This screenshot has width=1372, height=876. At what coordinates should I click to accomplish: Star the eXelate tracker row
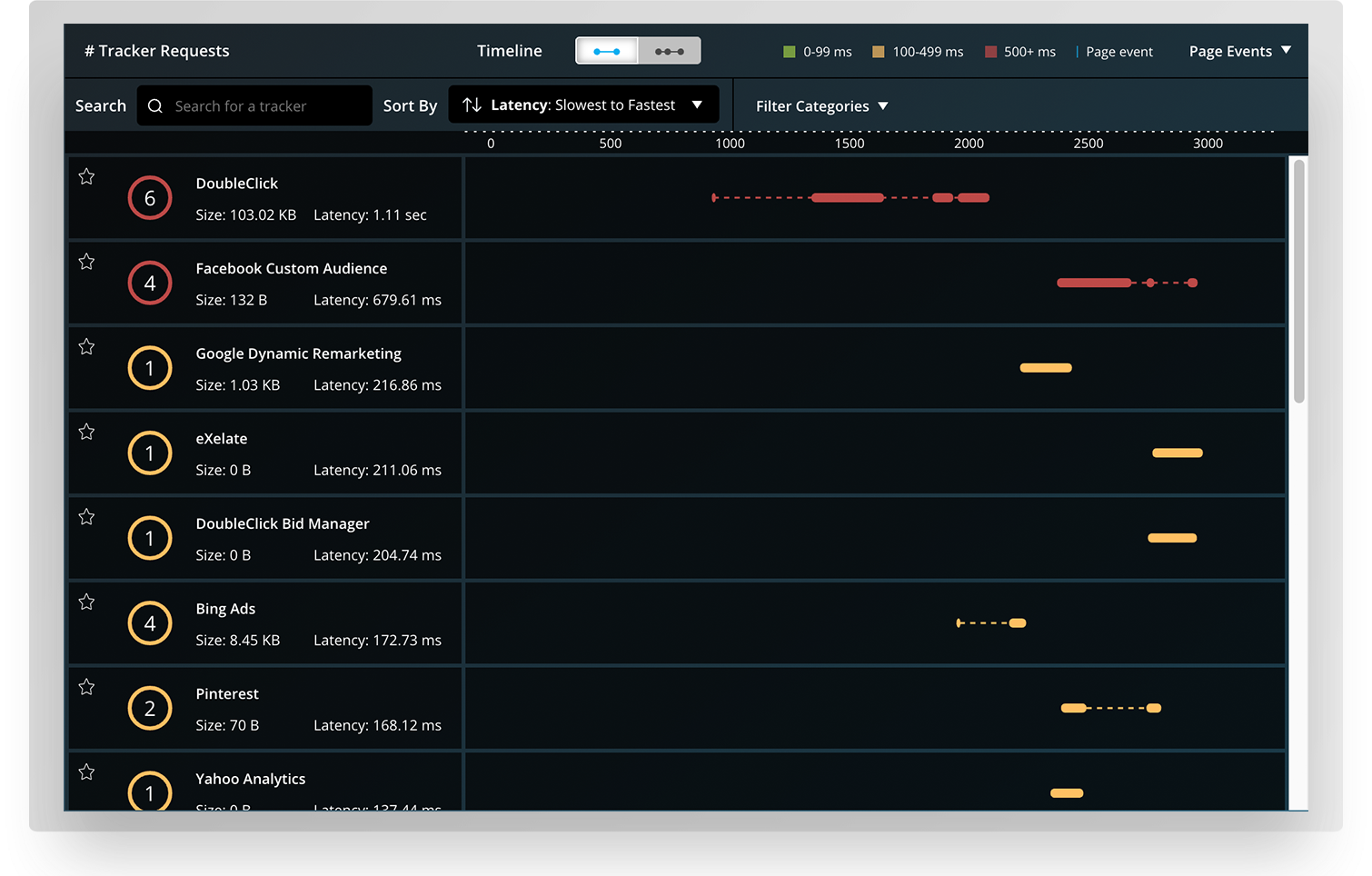(x=86, y=432)
